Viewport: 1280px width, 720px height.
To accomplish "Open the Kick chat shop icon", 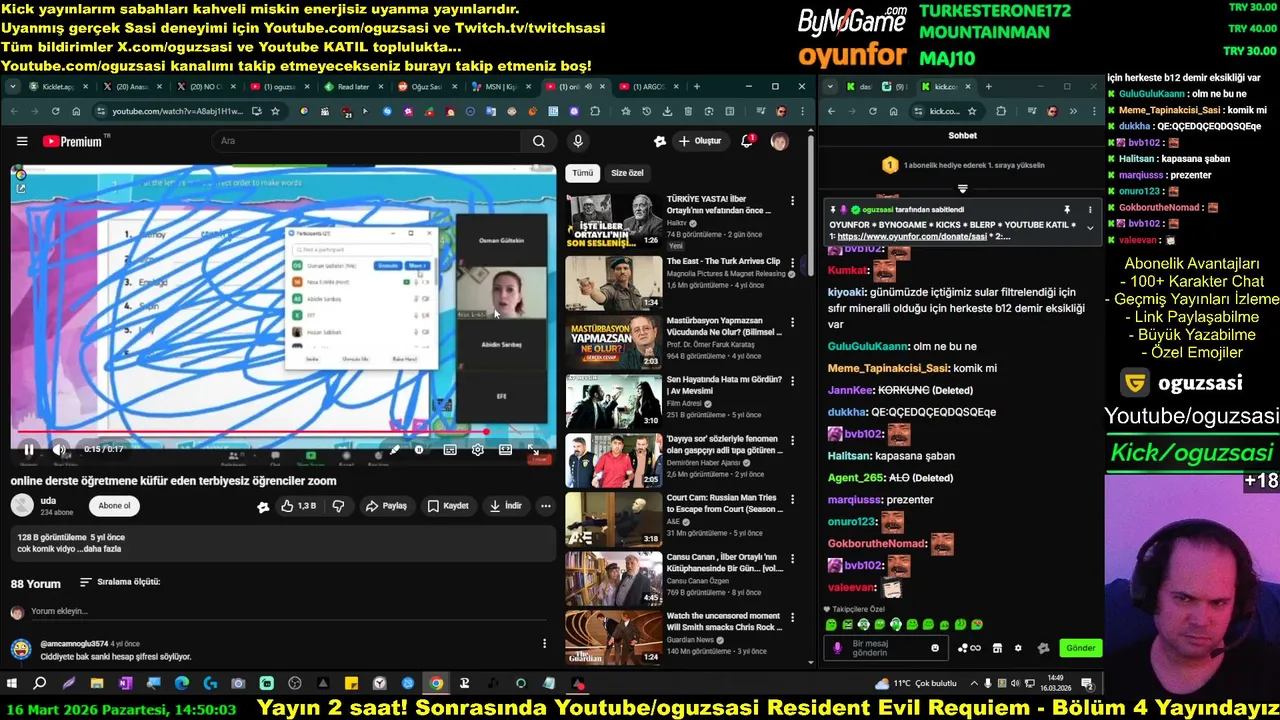I will click(x=997, y=648).
